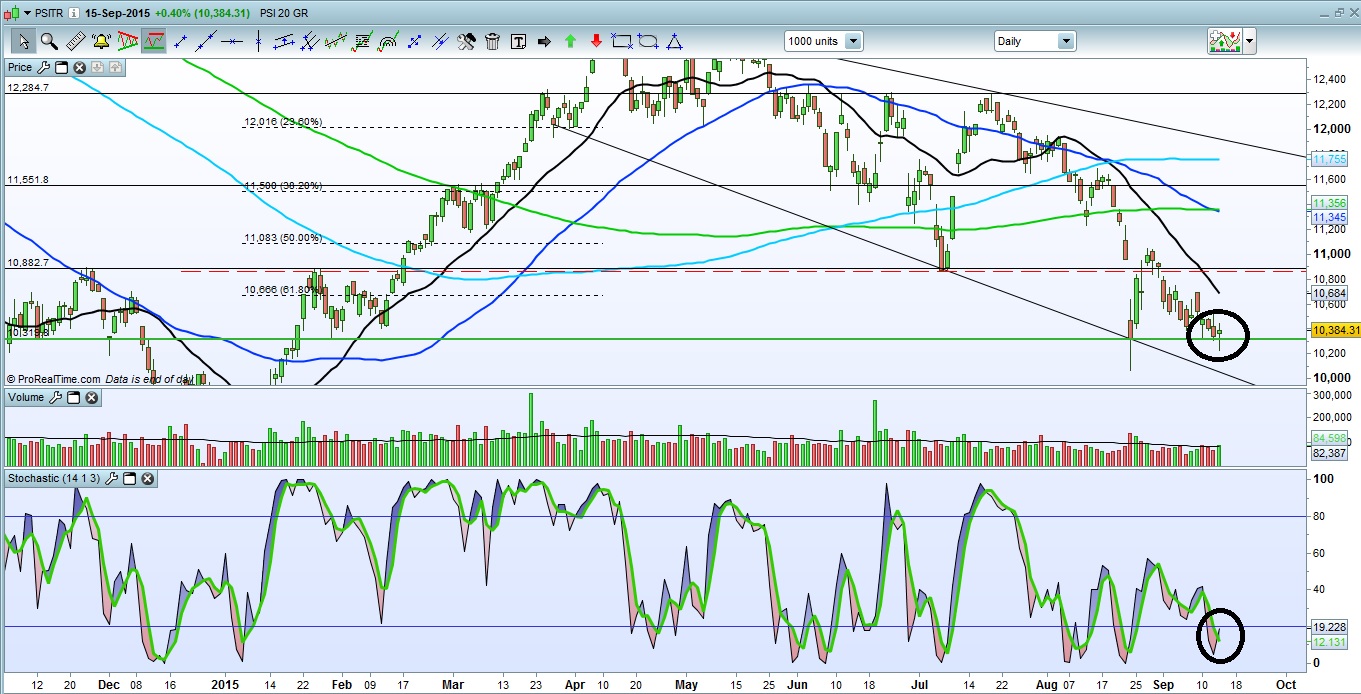This screenshot has width=1361, height=694.
Task: Select the Fibonacci arcs drawing tool
Action: [x=388, y=41]
